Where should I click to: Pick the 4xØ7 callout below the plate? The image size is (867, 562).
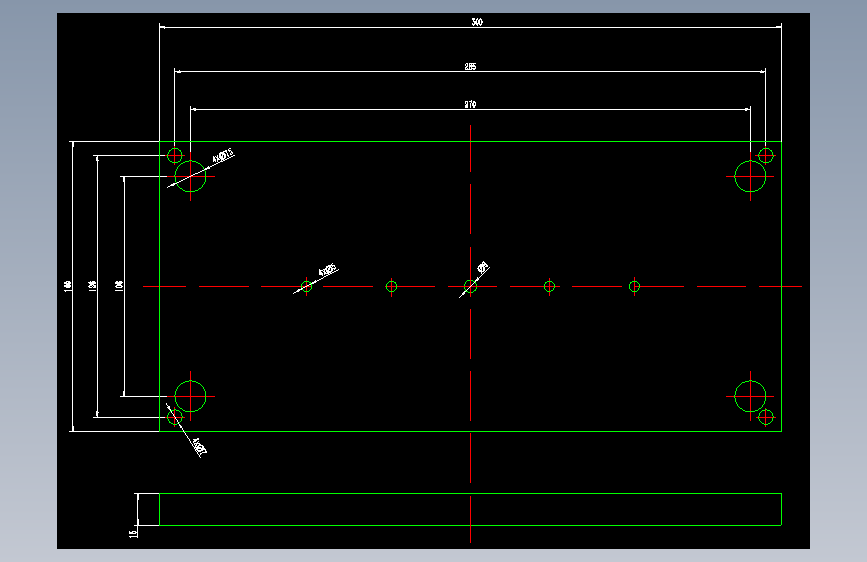click(199, 447)
